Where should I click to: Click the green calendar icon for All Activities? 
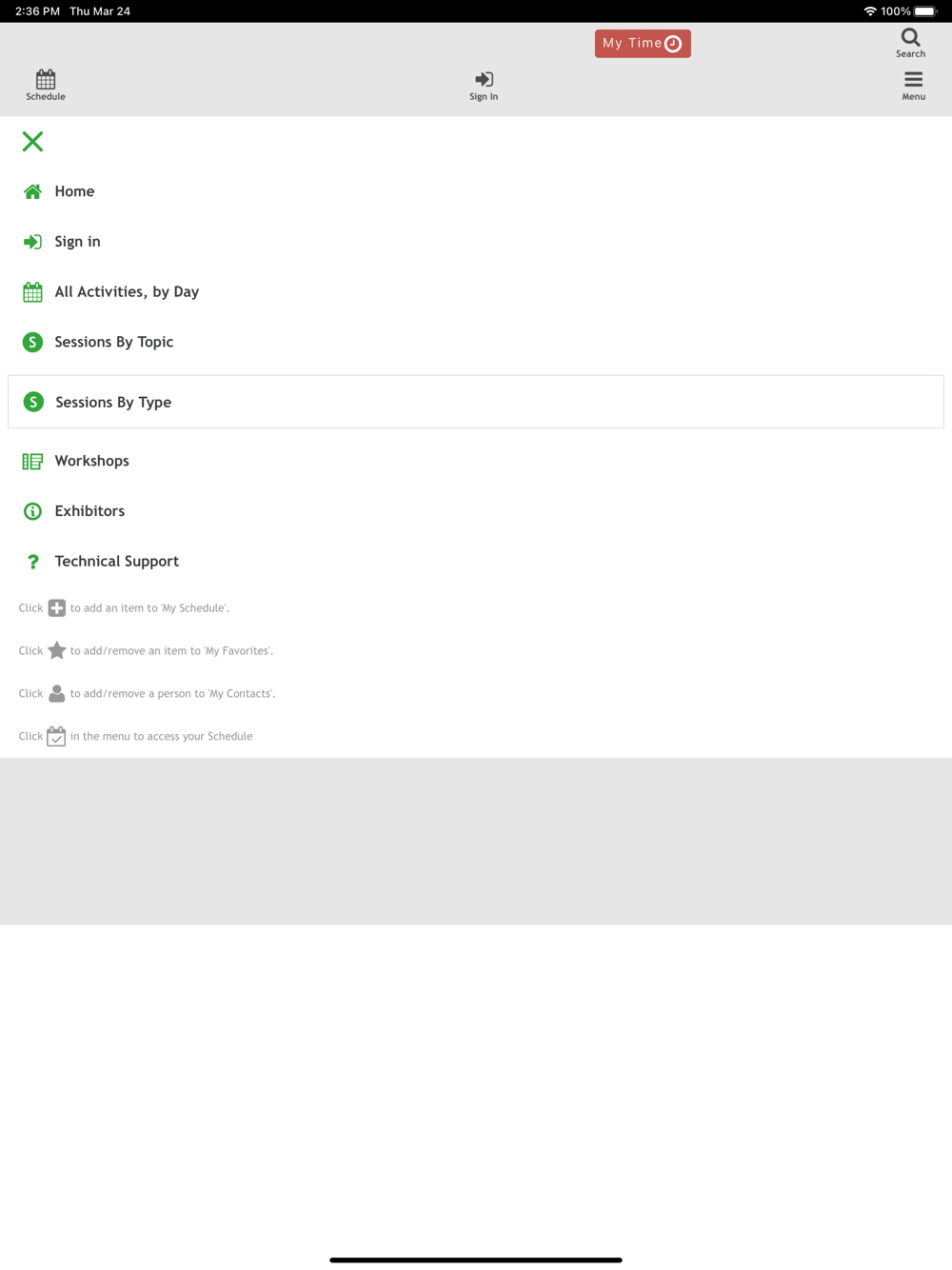(x=32, y=292)
